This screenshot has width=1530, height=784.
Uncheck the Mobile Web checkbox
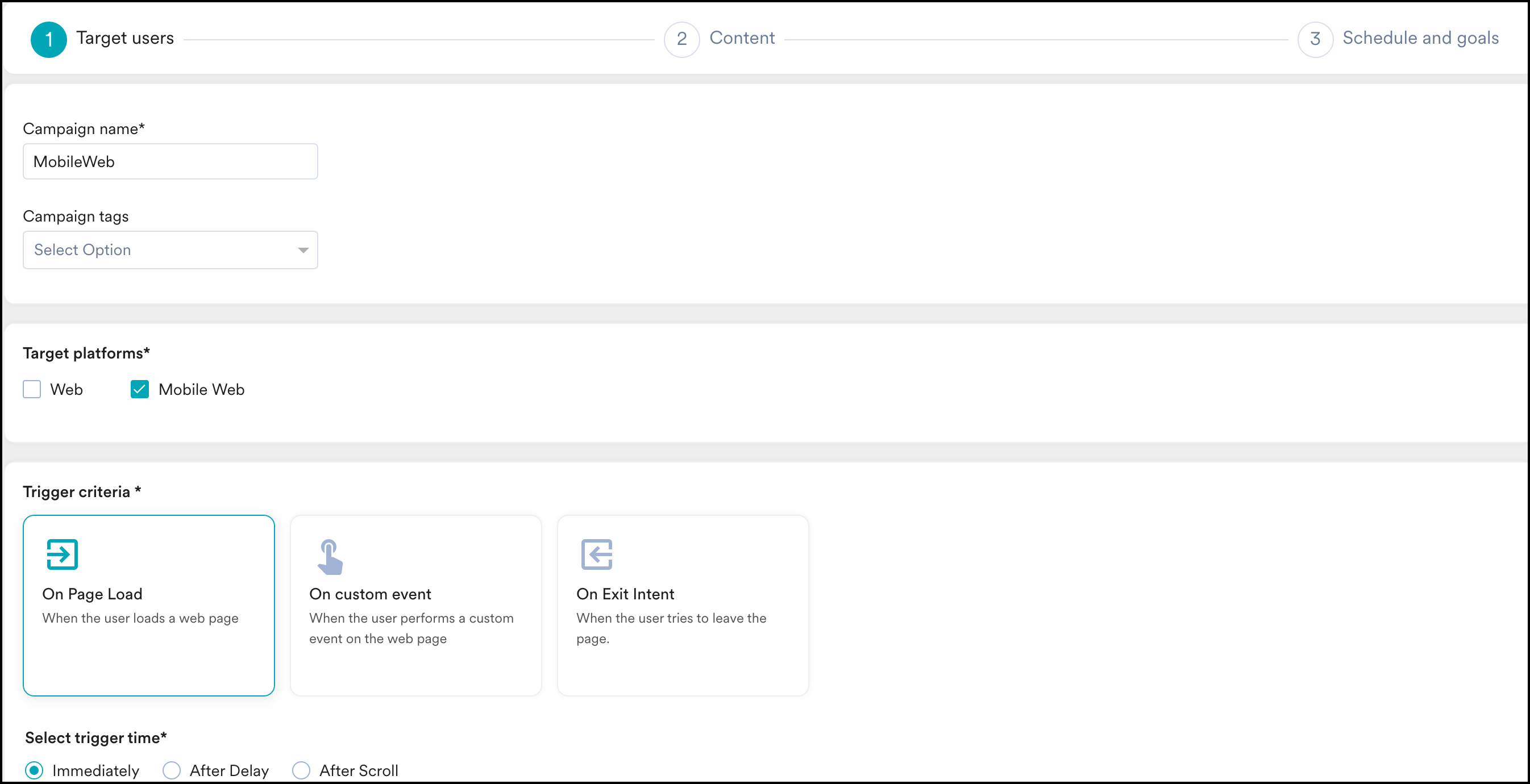(x=140, y=389)
